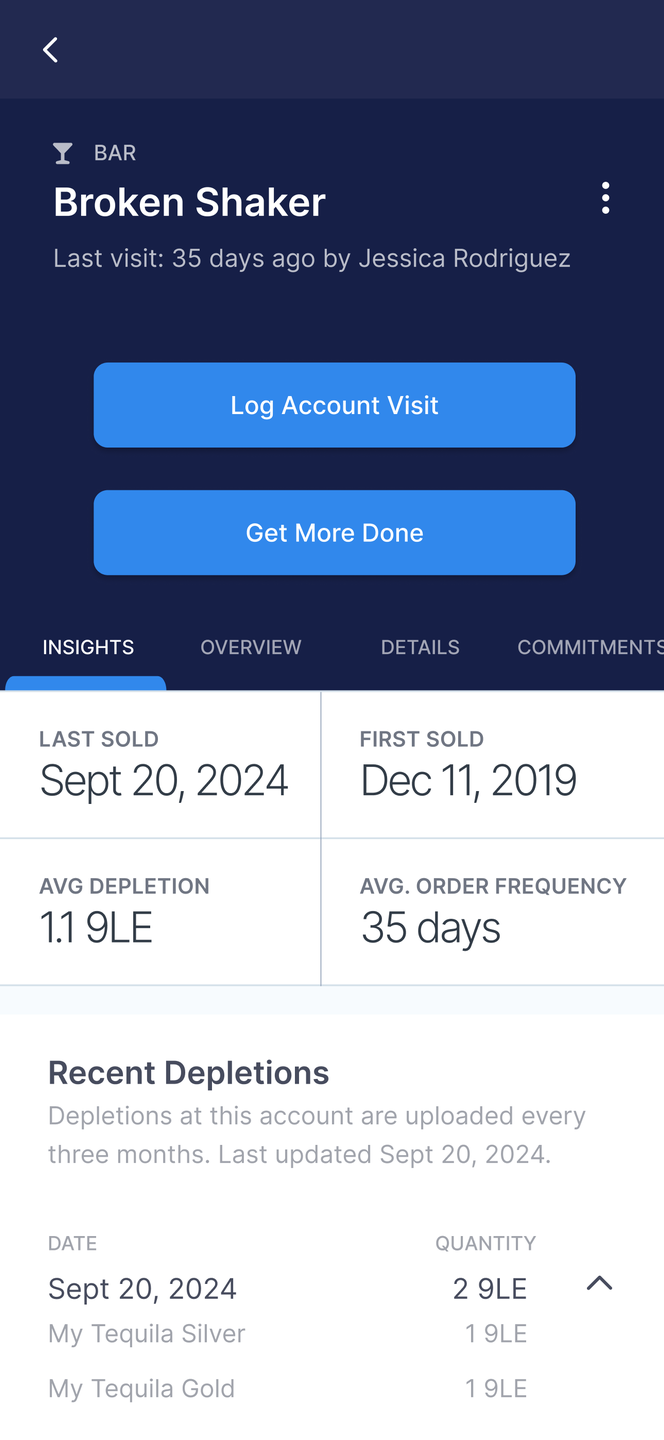Collapse the Sept 20, 2024 depletion row
The image size is (664, 1440).
click(x=599, y=1284)
